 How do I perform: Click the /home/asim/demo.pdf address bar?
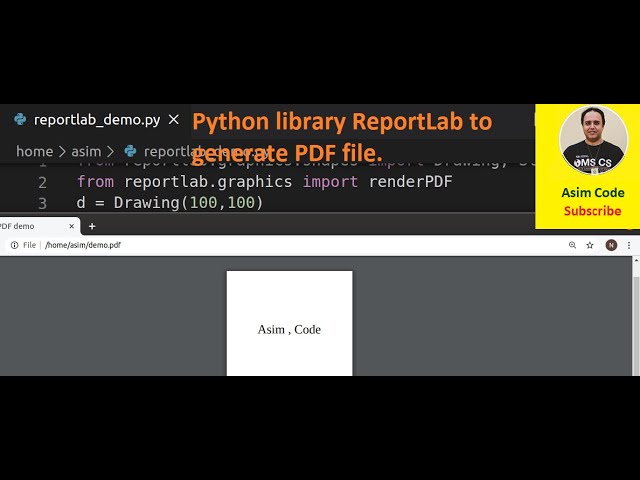pyautogui.click(x=83, y=245)
